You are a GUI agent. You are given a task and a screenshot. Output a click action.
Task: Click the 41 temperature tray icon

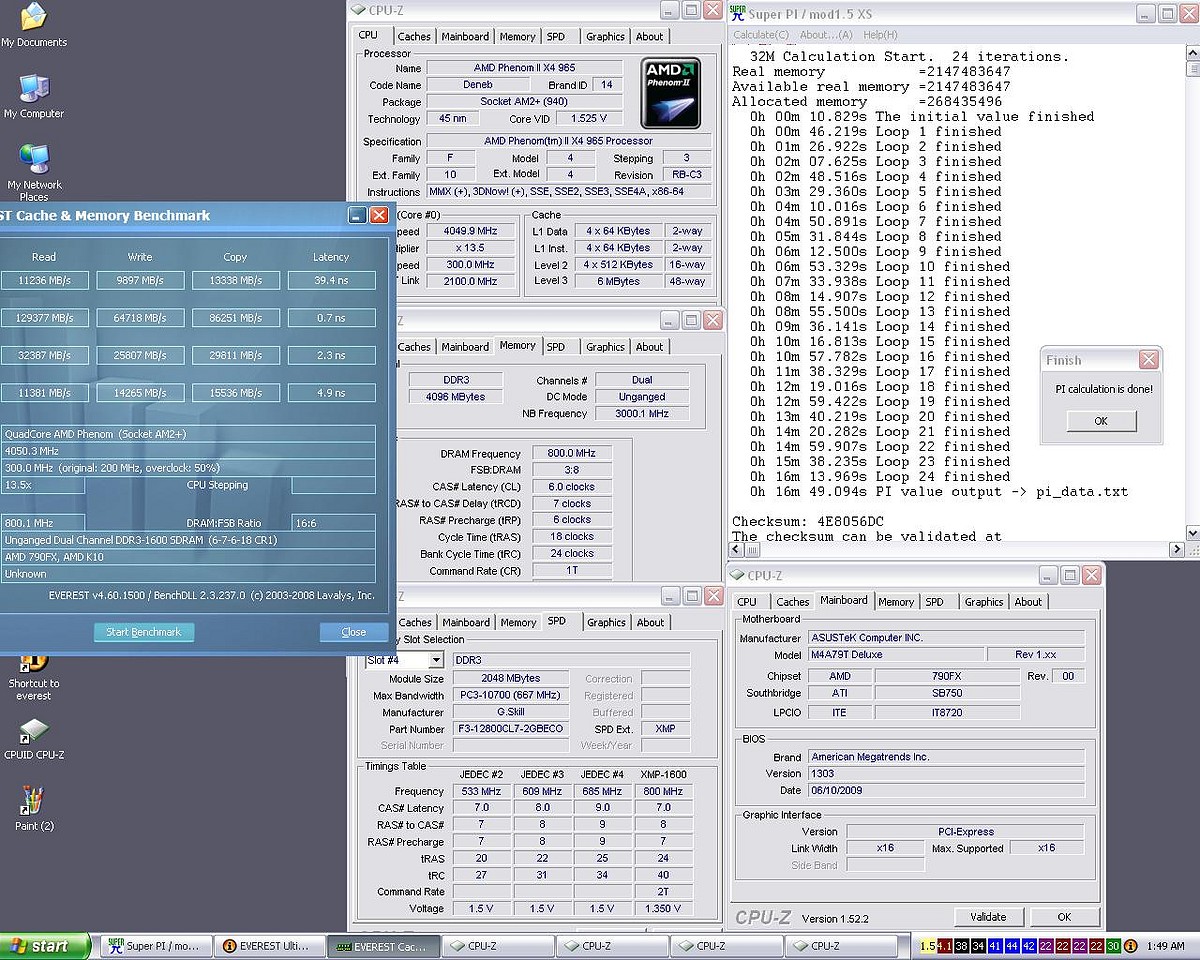click(x=995, y=945)
